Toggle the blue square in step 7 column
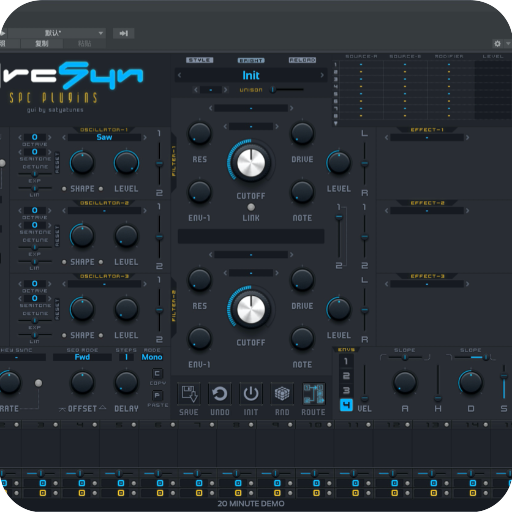 [199, 483]
